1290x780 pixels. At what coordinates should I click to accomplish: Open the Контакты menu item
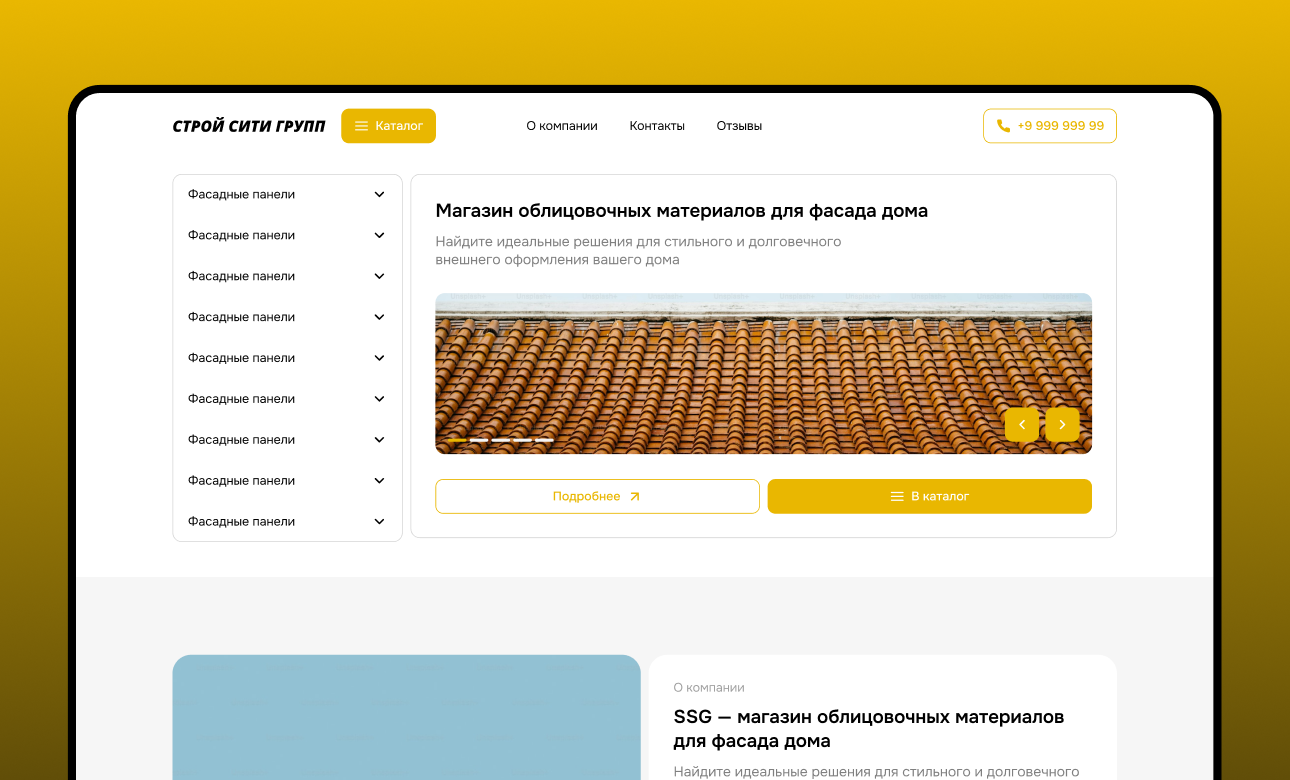pyautogui.click(x=657, y=125)
